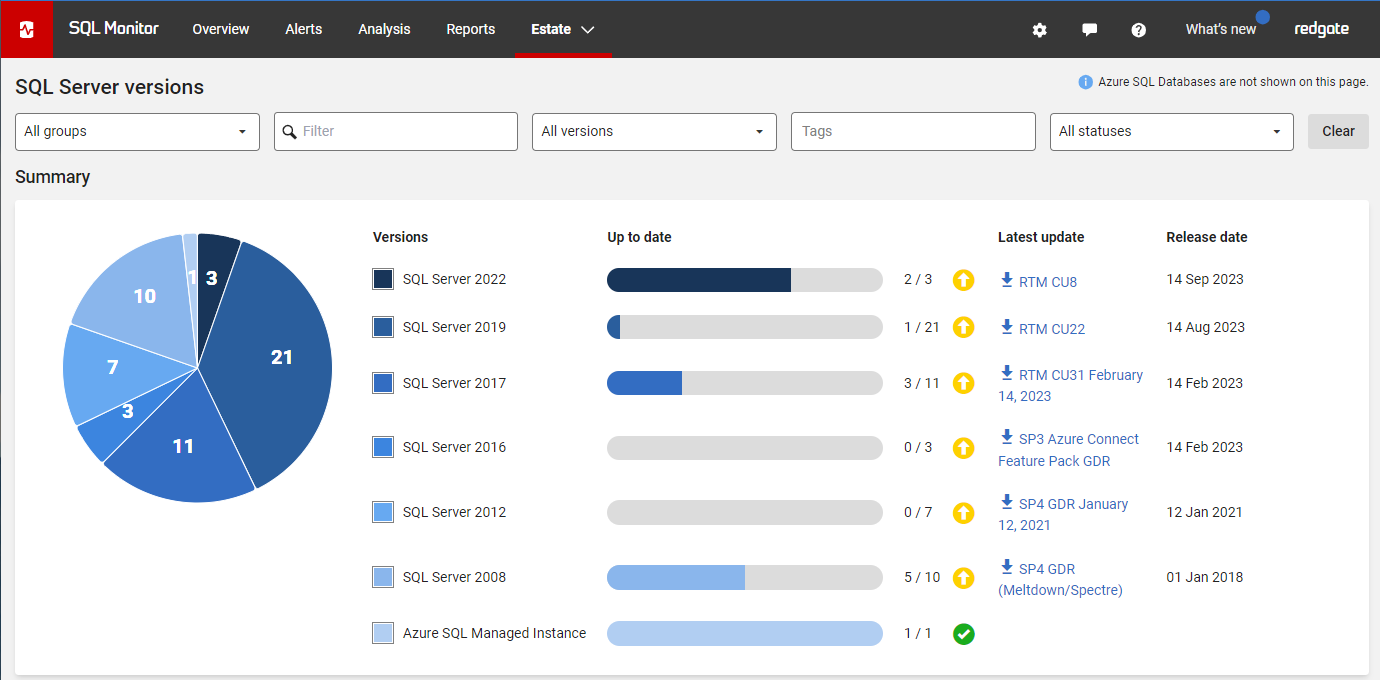This screenshot has width=1380, height=680.
Task: Open the RTM CU8 update link
Action: pyautogui.click(x=1047, y=282)
